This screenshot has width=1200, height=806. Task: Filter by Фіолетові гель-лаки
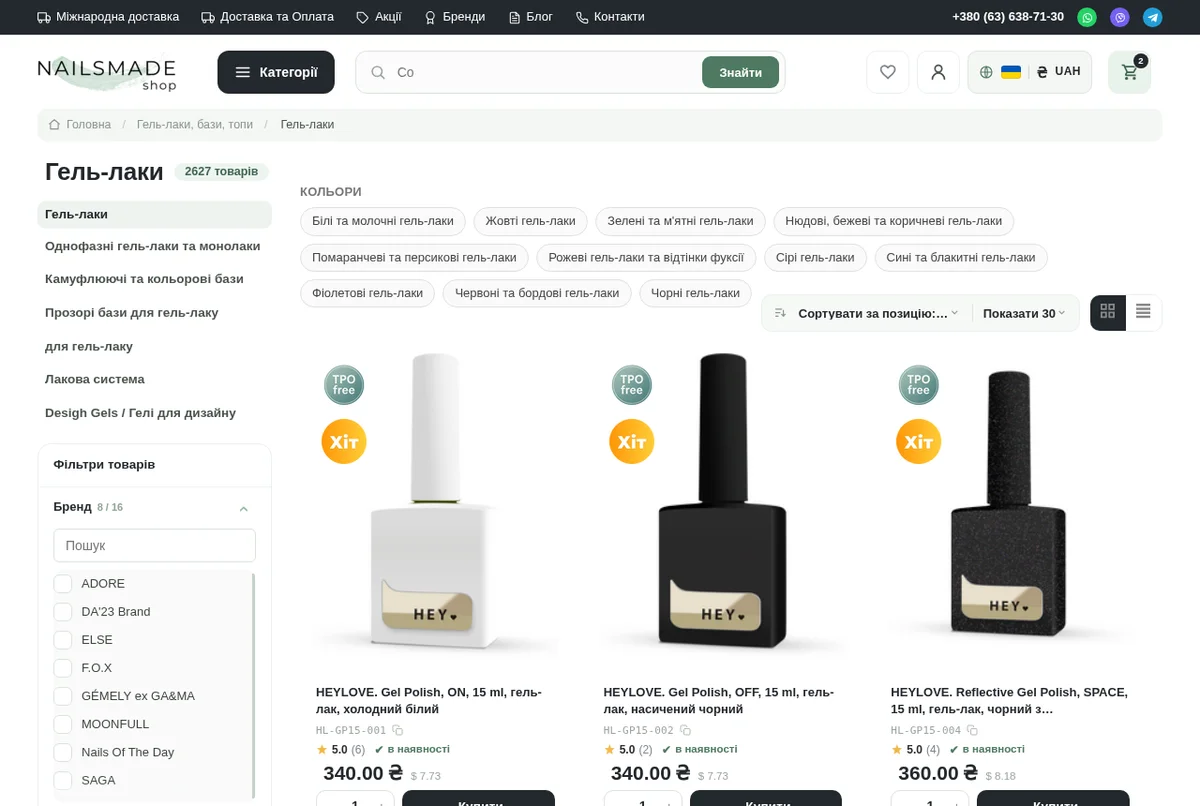(x=368, y=293)
